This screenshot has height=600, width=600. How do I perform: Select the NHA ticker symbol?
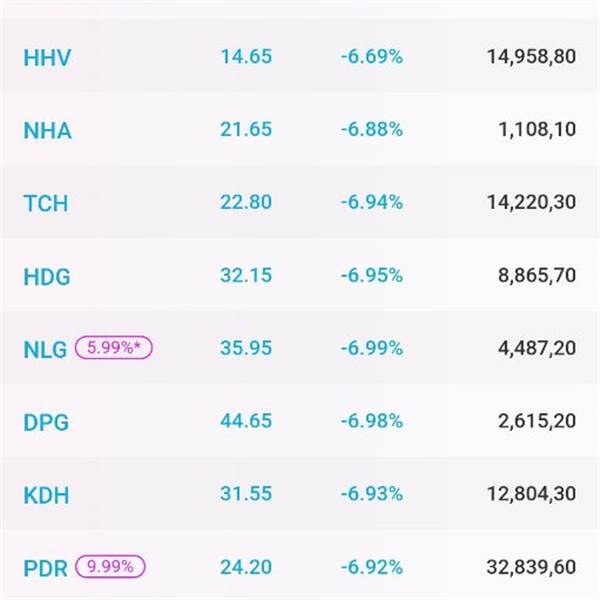[x=47, y=130]
